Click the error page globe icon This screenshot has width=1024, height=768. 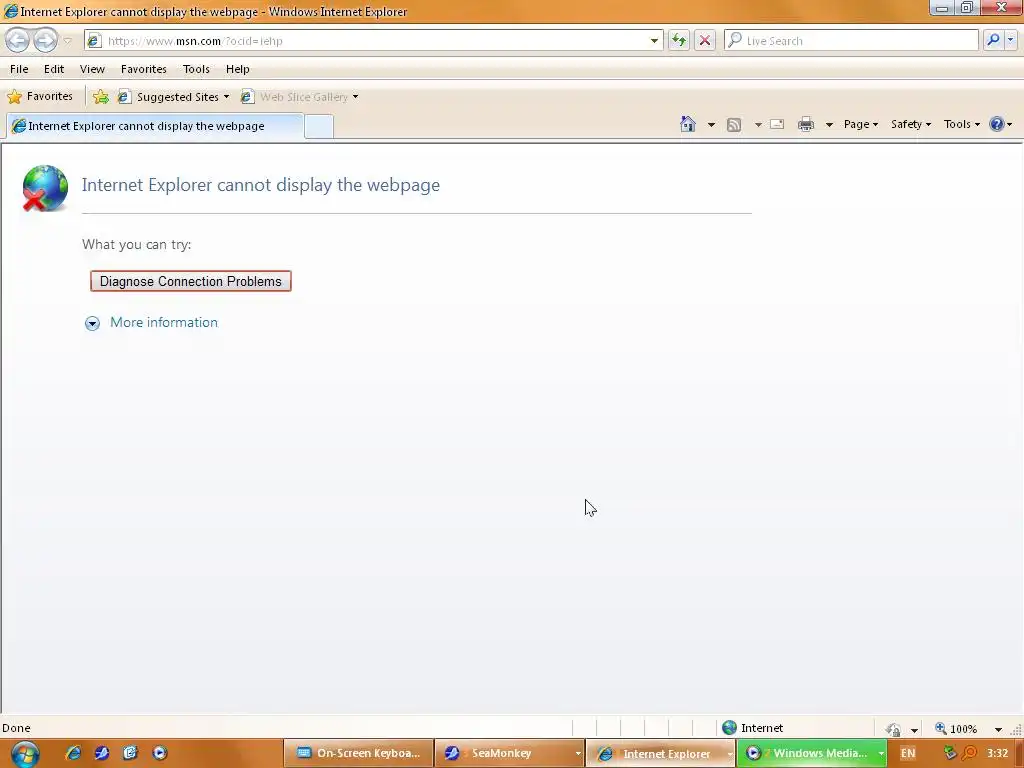coord(45,188)
